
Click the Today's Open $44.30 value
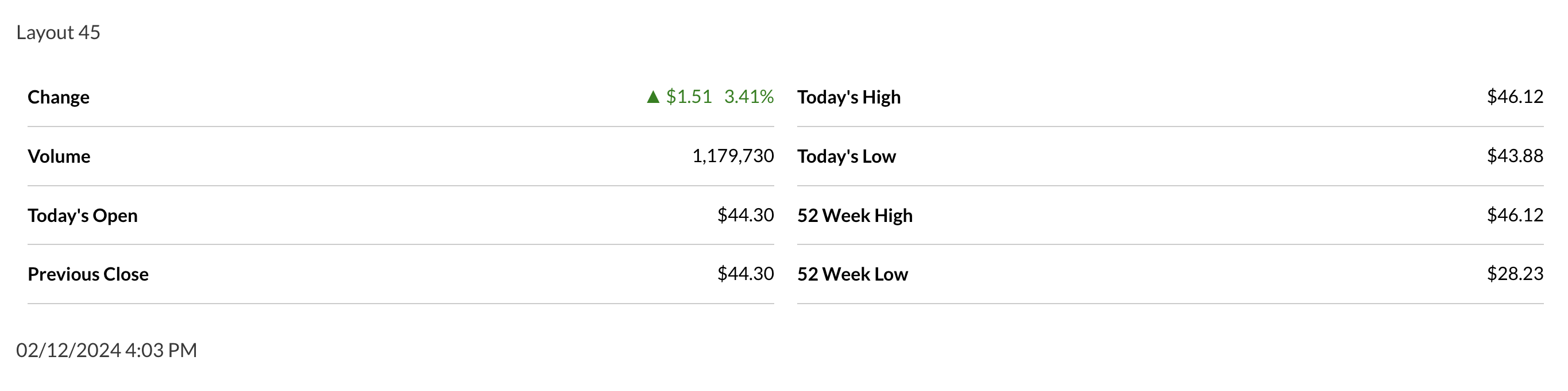click(745, 215)
